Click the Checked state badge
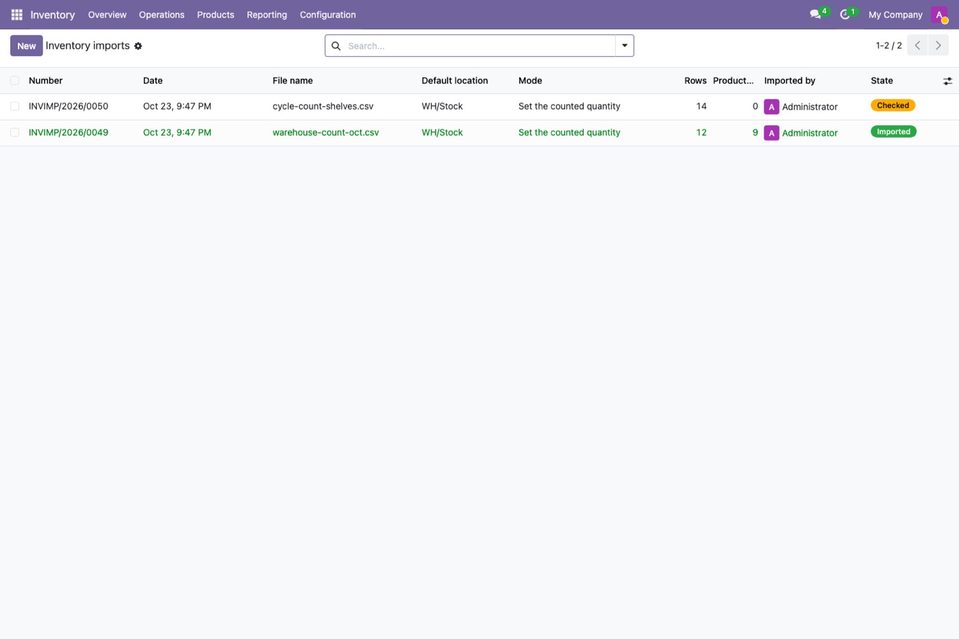 point(893,106)
